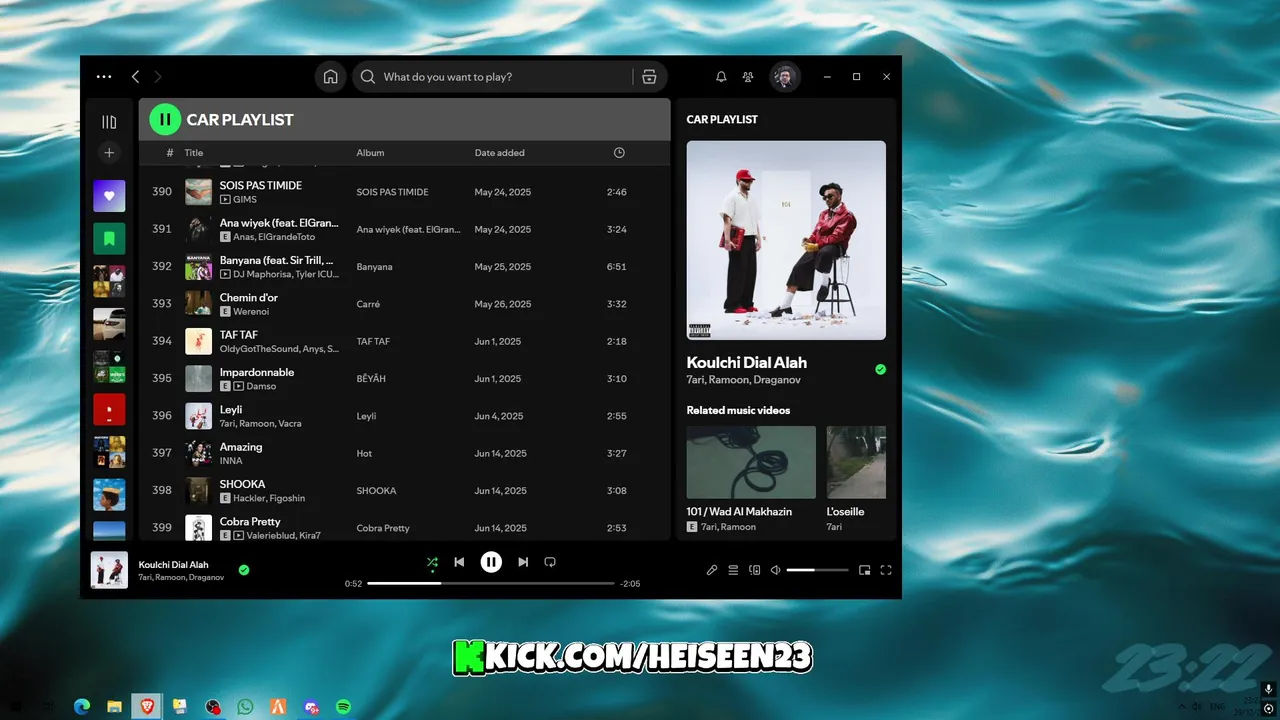Click the CAR PLAYLIST header title
The image size is (1280, 720).
click(240, 120)
